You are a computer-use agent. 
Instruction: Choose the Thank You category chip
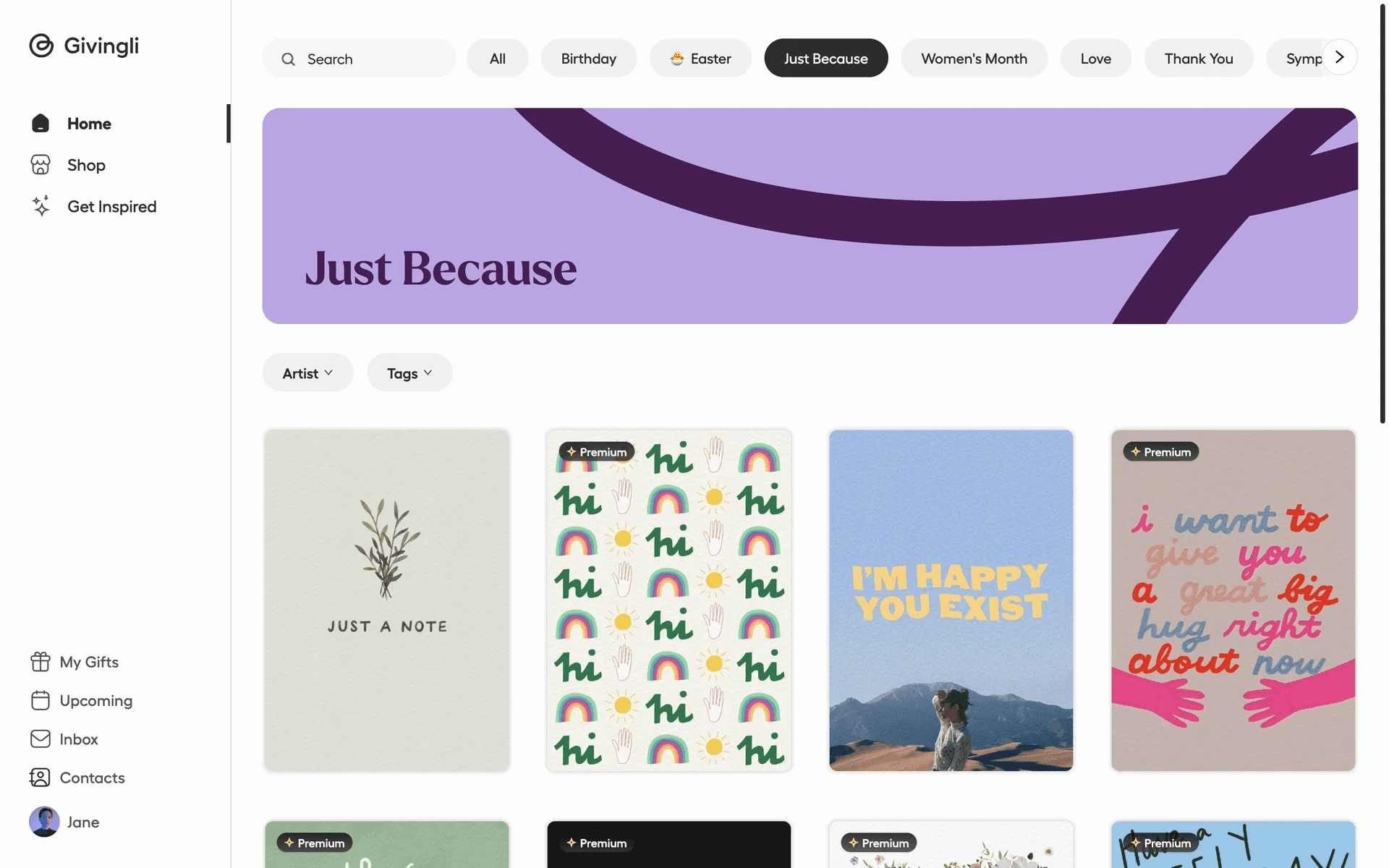1199,59
